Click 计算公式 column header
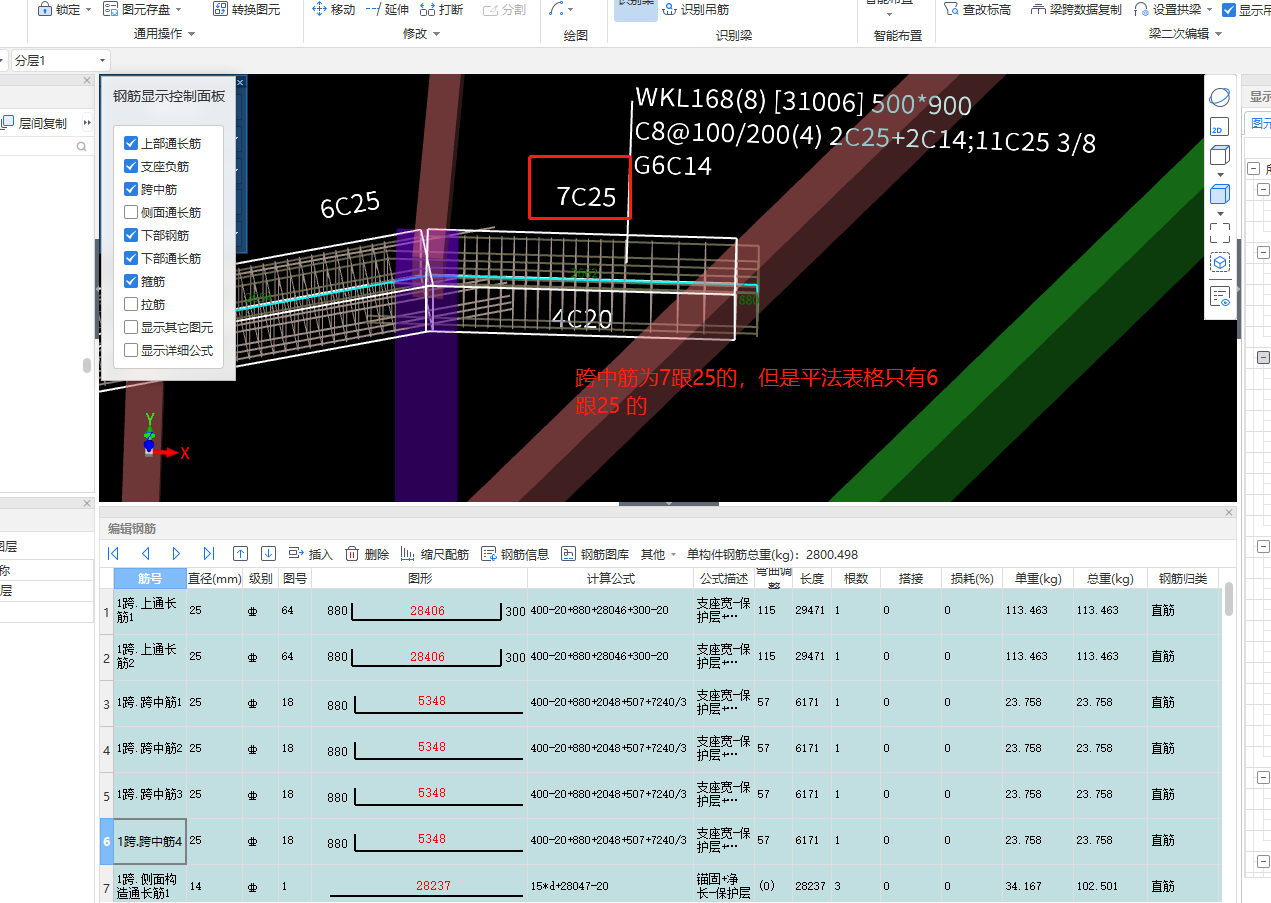 tap(610, 578)
